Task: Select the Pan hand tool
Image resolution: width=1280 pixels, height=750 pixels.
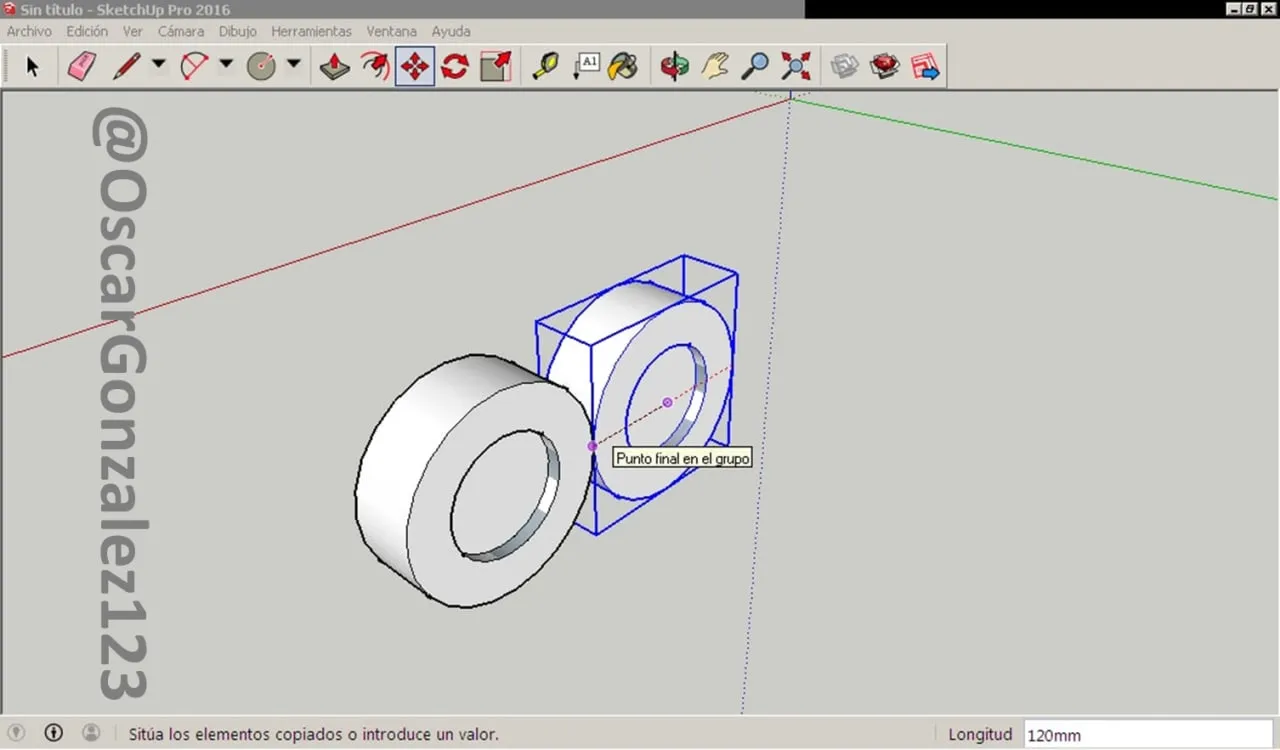Action: (x=715, y=67)
